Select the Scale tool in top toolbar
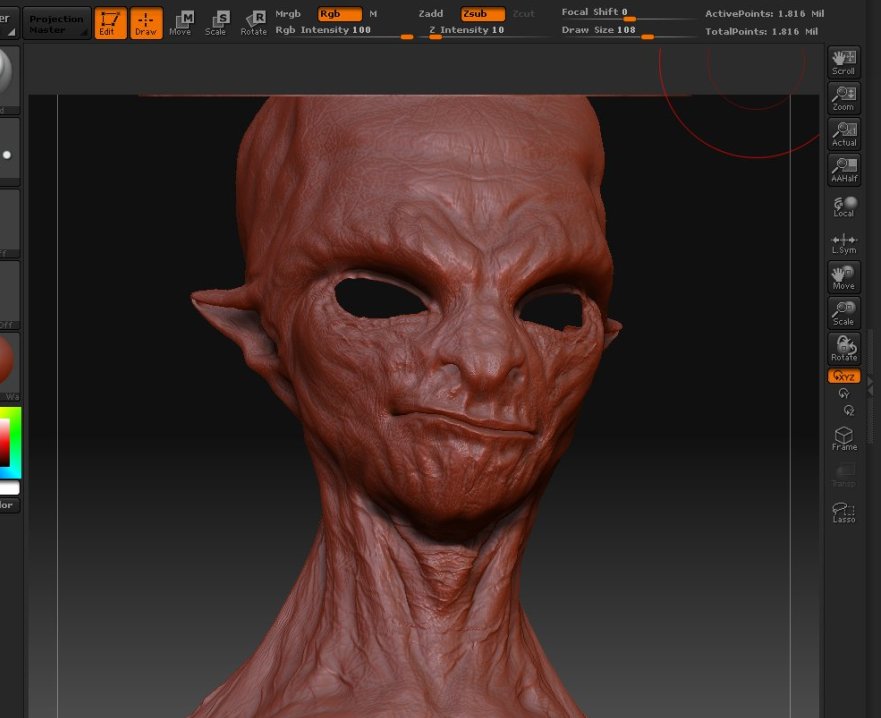The height and width of the screenshot is (718, 881). (216, 24)
